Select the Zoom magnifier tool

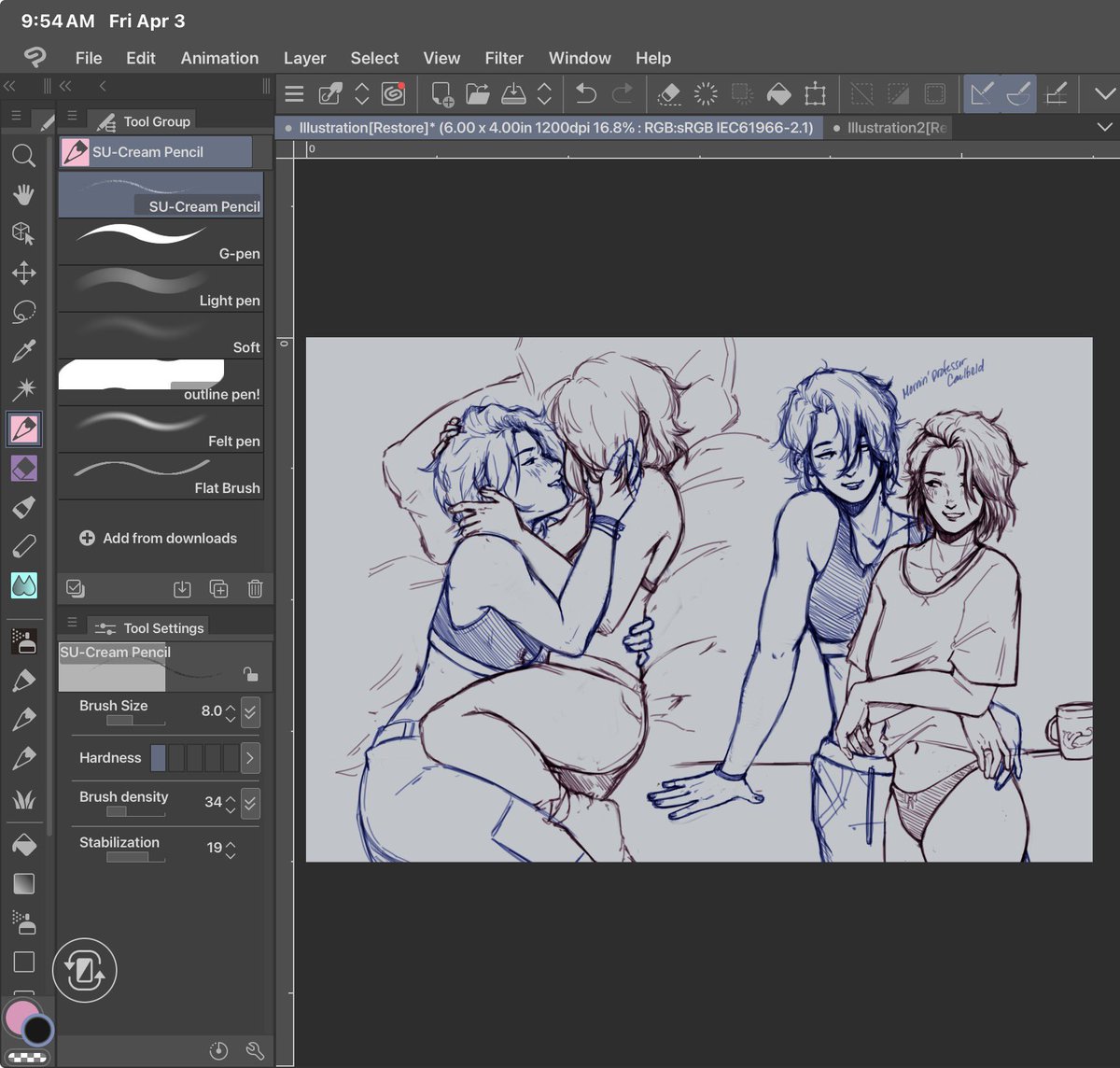click(23, 155)
